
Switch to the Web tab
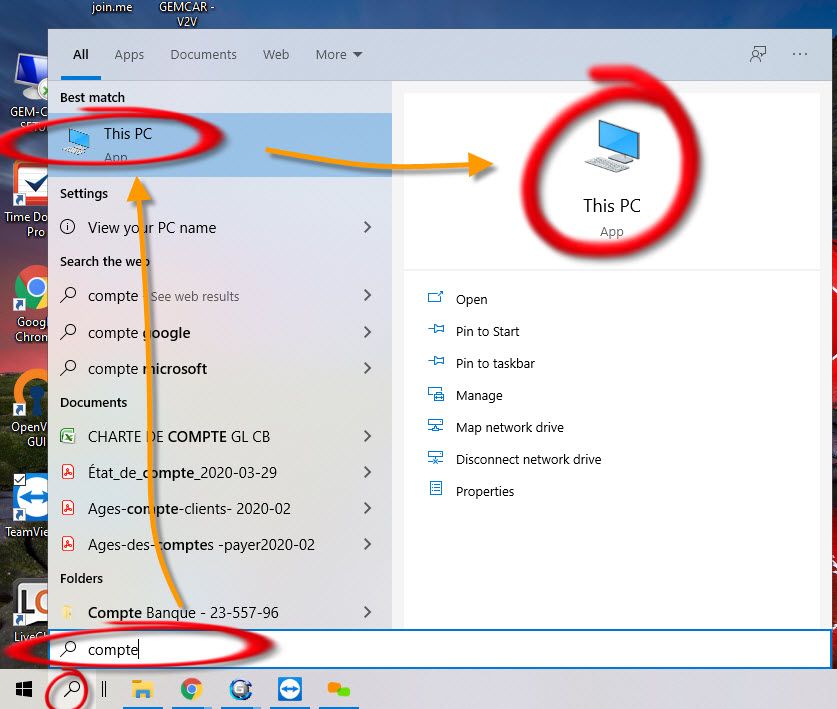click(x=276, y=55)
